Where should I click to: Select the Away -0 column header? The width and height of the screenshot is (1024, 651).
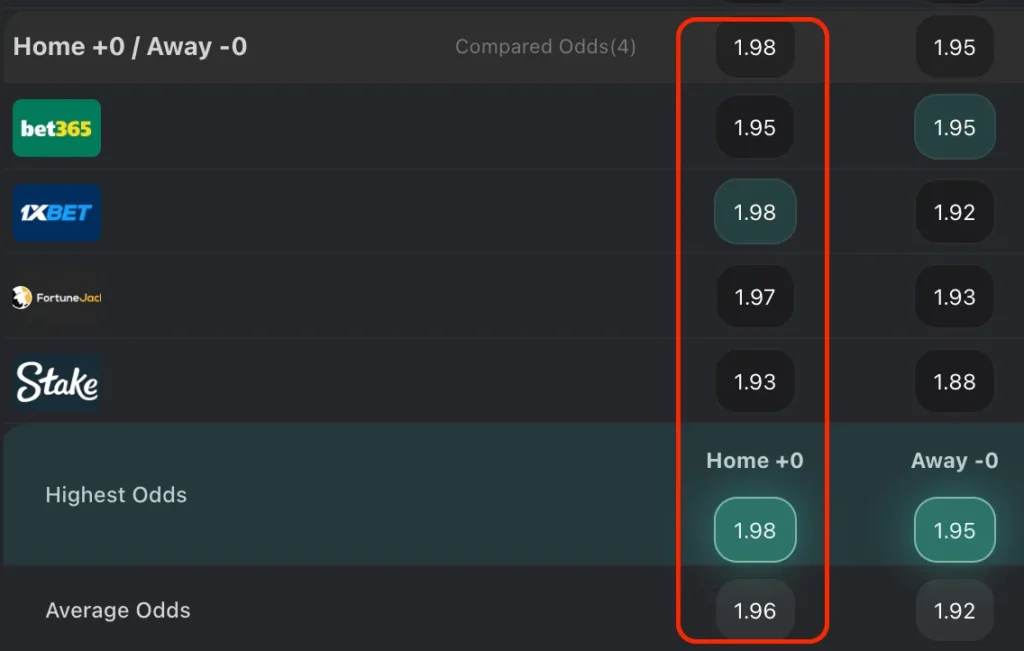954,461
